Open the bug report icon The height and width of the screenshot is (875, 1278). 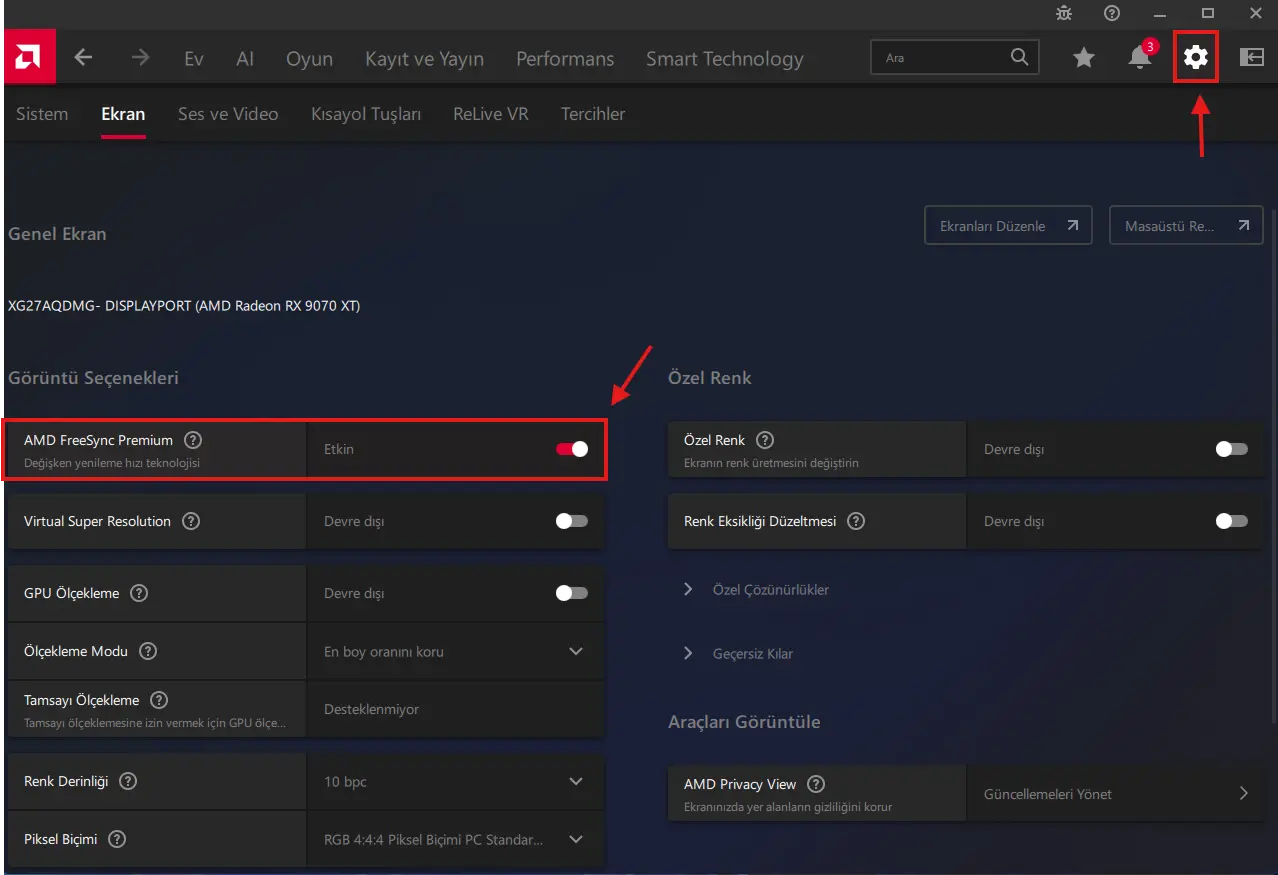[x=1064, y=13]
